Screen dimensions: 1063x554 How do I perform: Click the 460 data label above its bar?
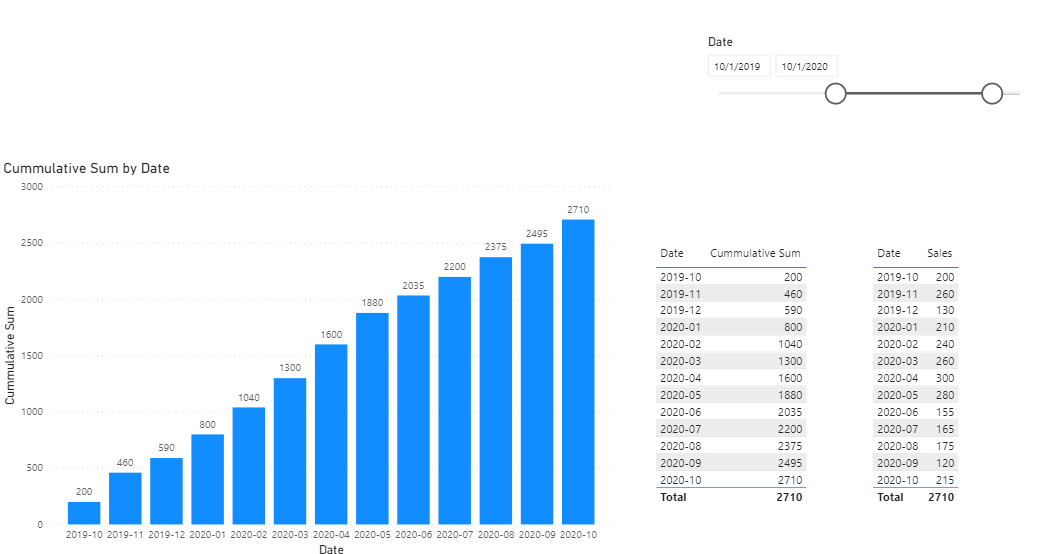[x=125, y=462]
